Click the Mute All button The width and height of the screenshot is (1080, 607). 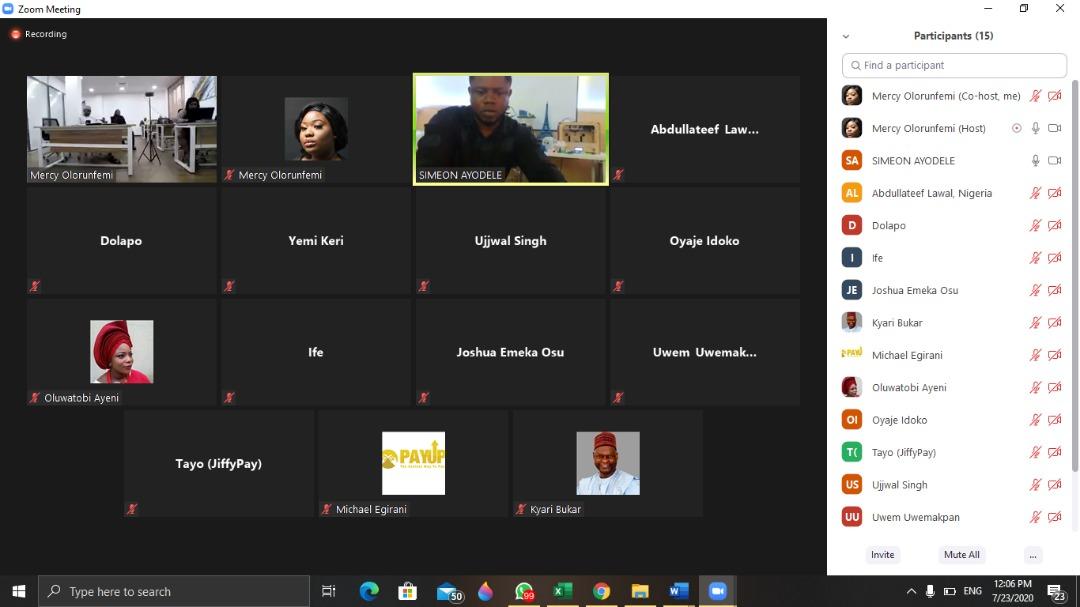(x=962, y=555)
